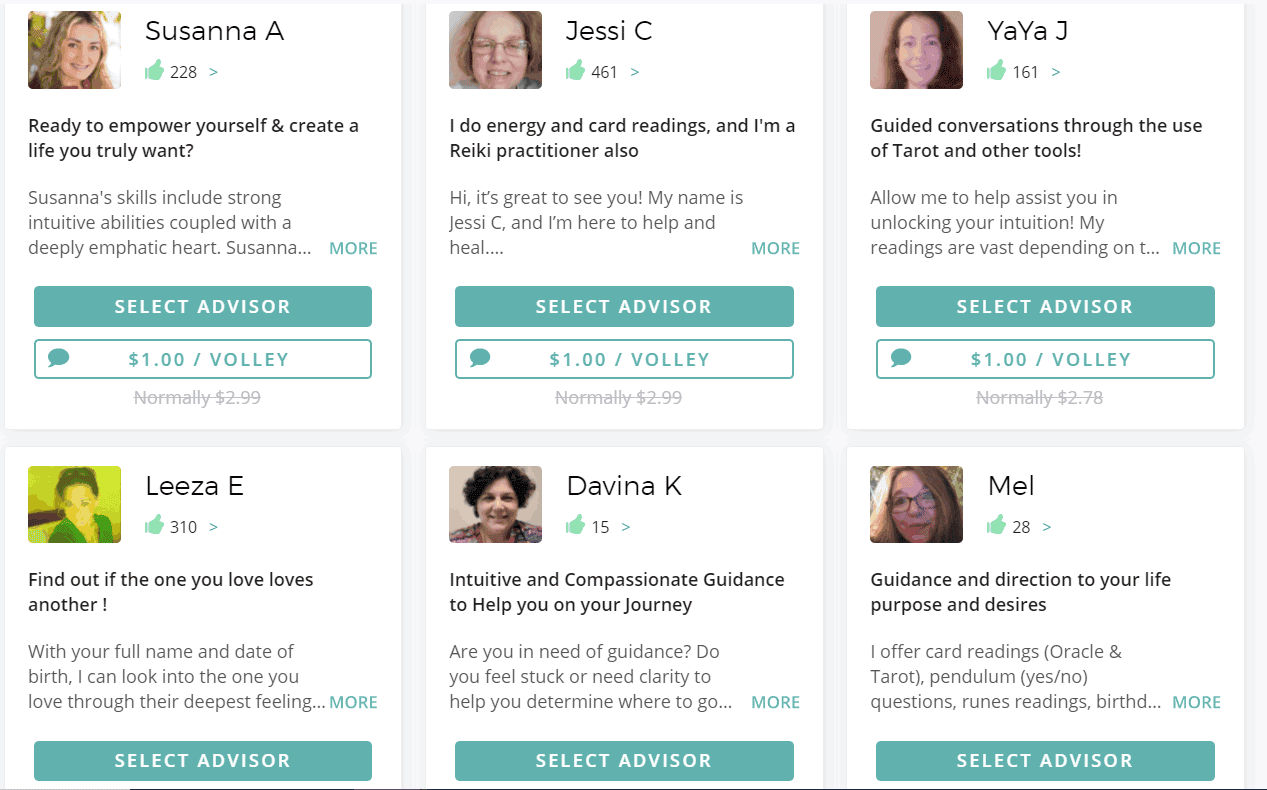View Leeza E's profile picture
The image size is (1267, 790).
[x=75, y=505]
